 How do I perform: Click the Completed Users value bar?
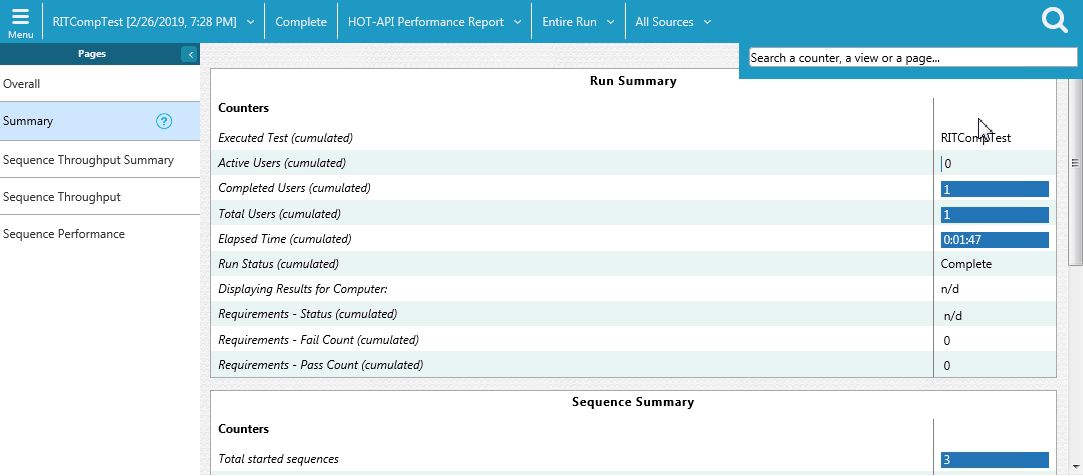994,189
